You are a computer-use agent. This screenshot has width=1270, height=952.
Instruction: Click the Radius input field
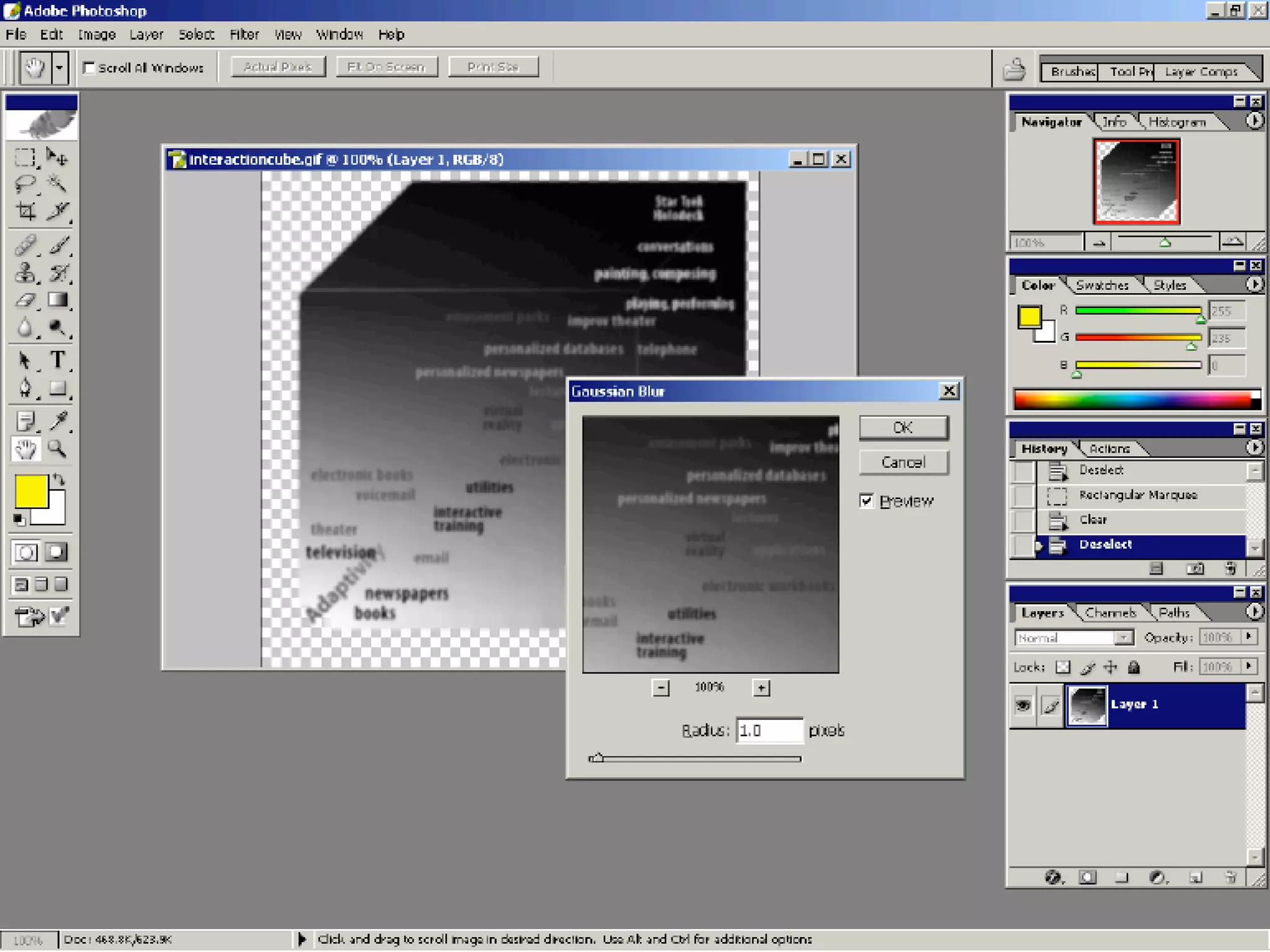(769, 731)
